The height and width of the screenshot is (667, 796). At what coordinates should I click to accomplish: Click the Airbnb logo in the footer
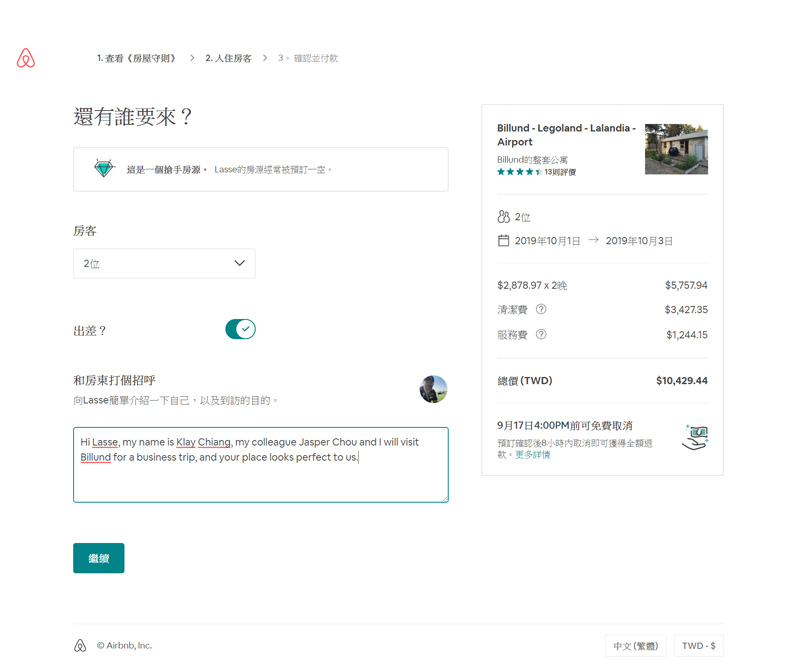80,645
